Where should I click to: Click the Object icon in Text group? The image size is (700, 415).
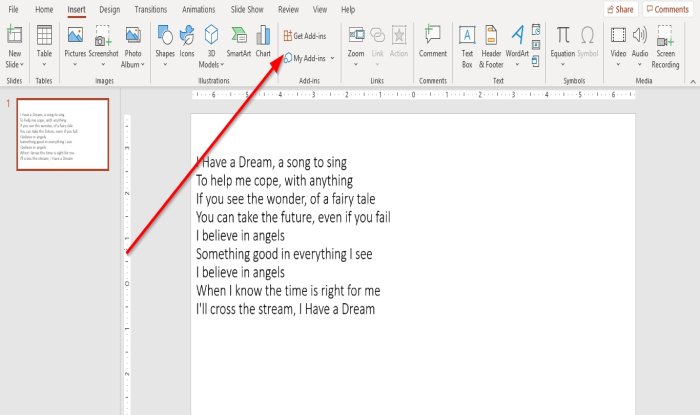536,61
